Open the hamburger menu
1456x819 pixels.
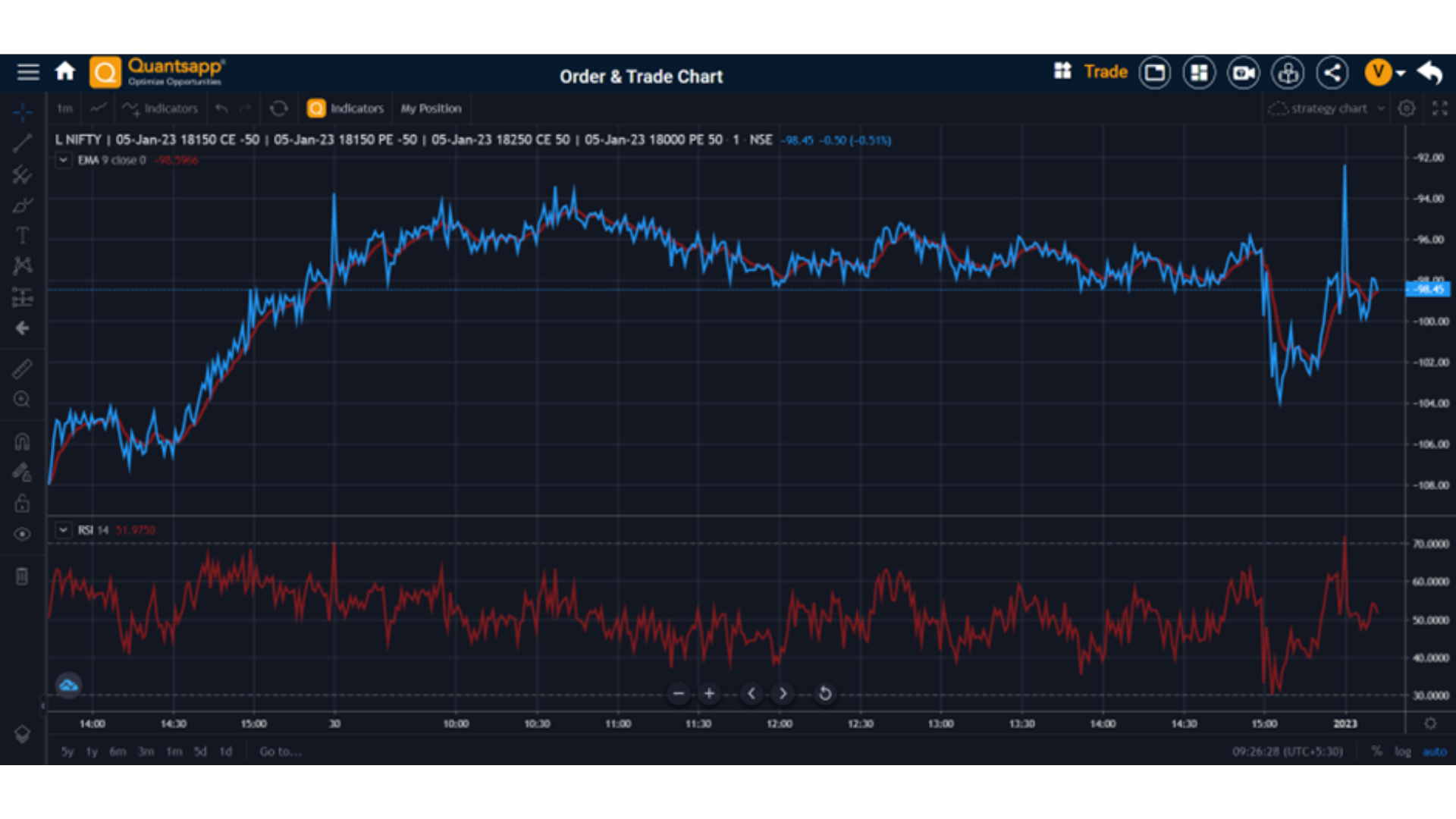[x=28, y=72]
